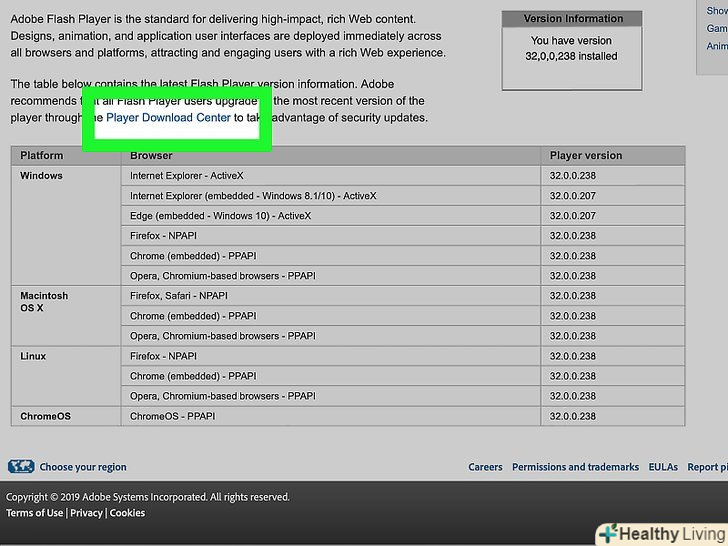The width and height of the screenshot is (728, 546).
Task: Click Opera, Chromium-based browsers under Windows
Action: [x=331, y=276]
